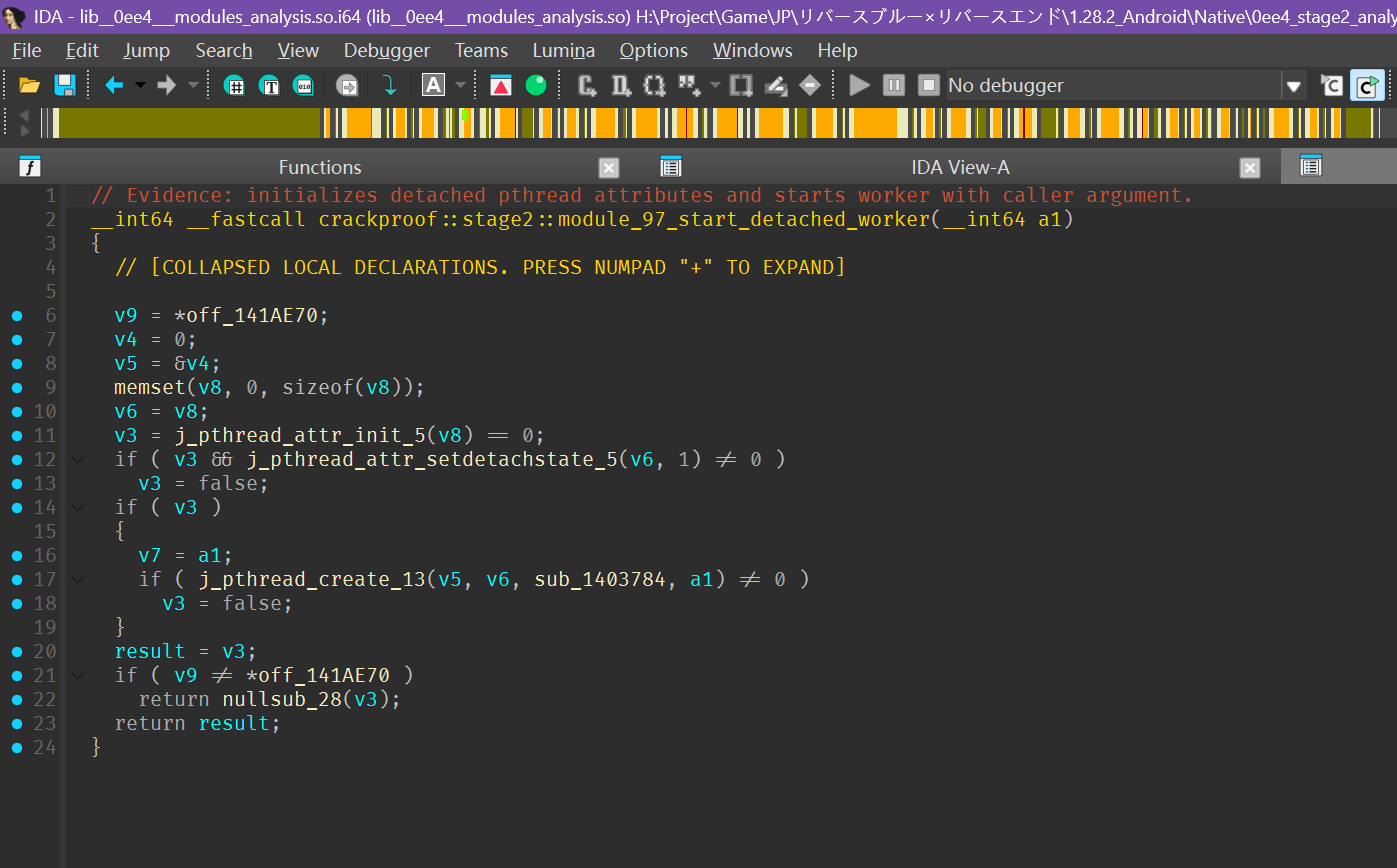
Task: Click the bright green marker in navigation band
Action: point(464,116)
